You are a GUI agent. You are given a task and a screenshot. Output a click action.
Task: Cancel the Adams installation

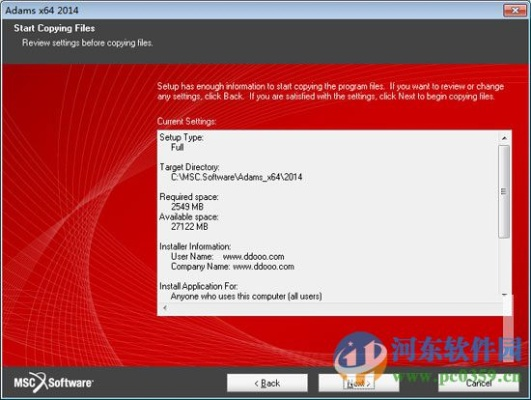tap(479, 383)
